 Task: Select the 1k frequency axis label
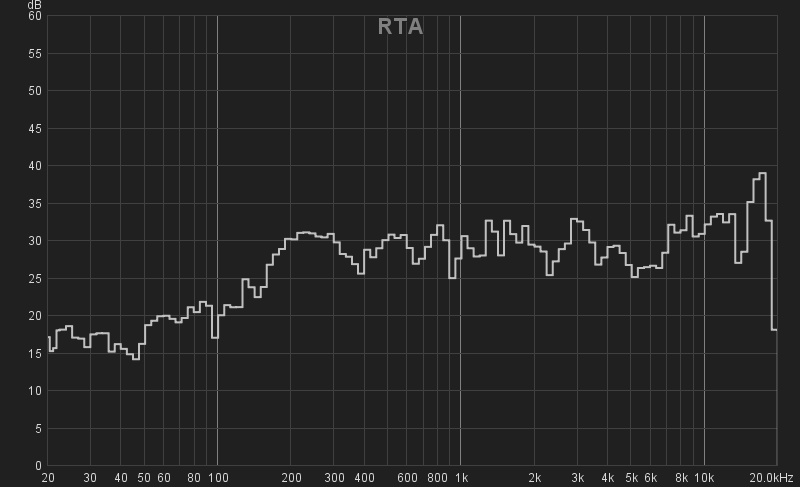461,478
